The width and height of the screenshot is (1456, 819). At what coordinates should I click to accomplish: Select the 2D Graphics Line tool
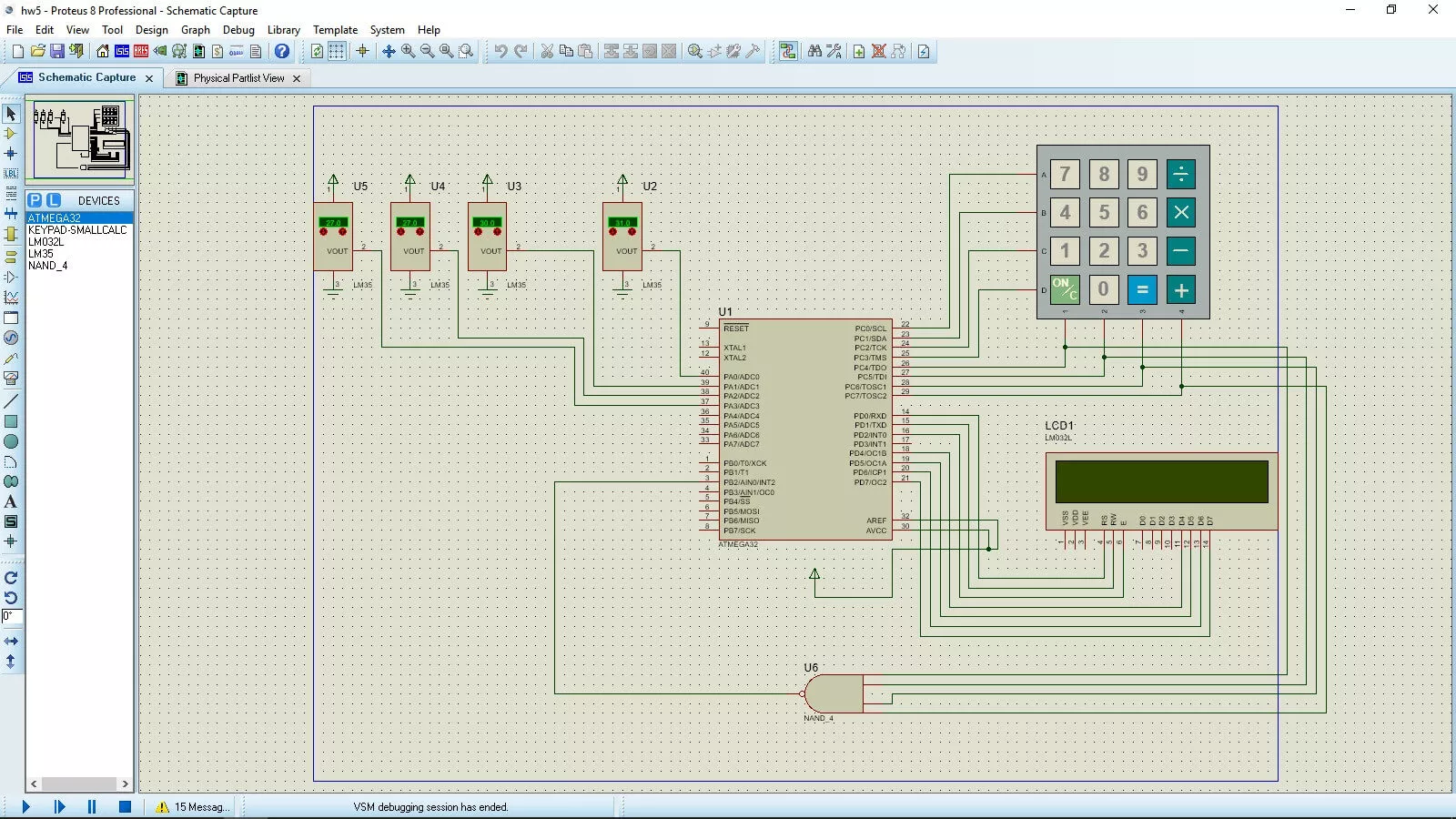[x=11, y=401]
